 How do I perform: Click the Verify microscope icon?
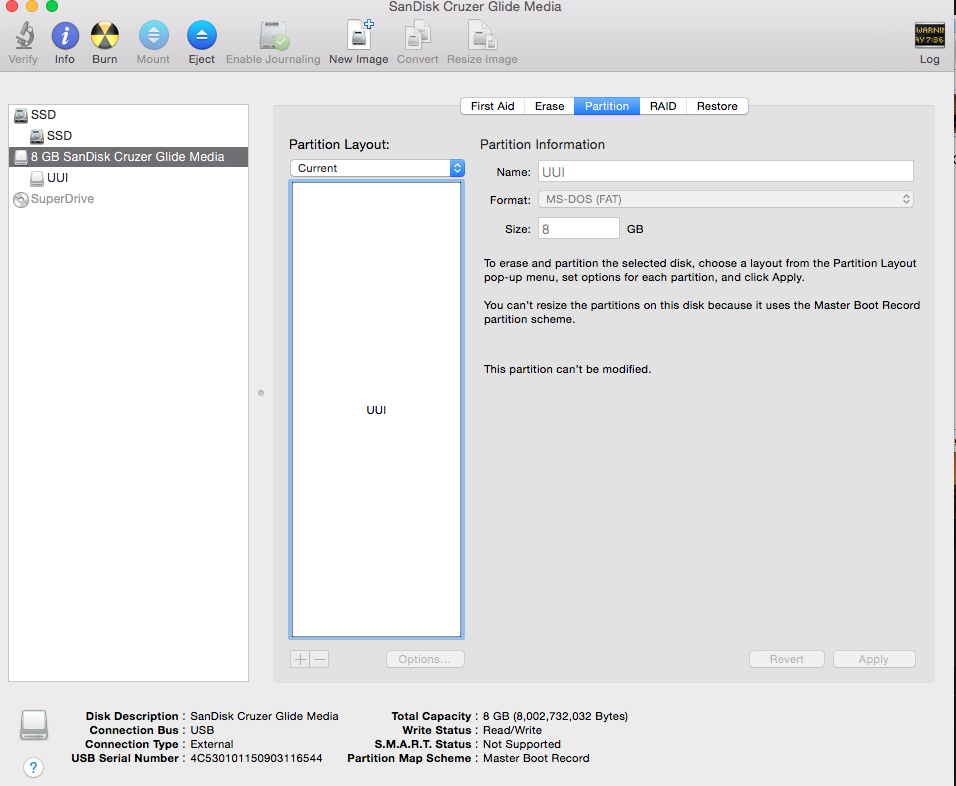pos(24,35)
